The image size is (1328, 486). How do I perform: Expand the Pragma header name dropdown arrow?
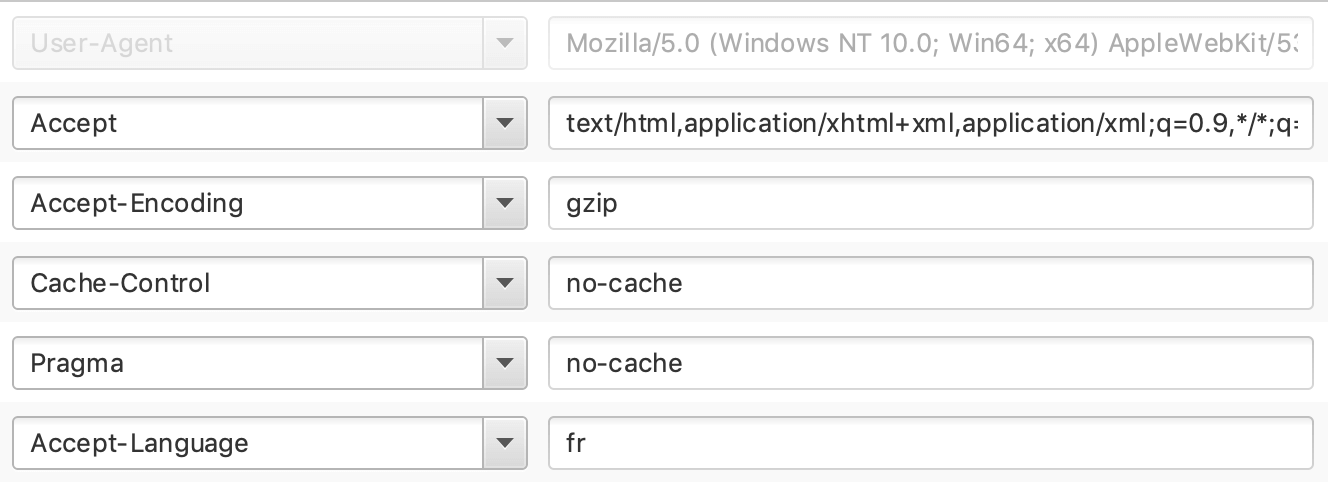tap(504, 363)
